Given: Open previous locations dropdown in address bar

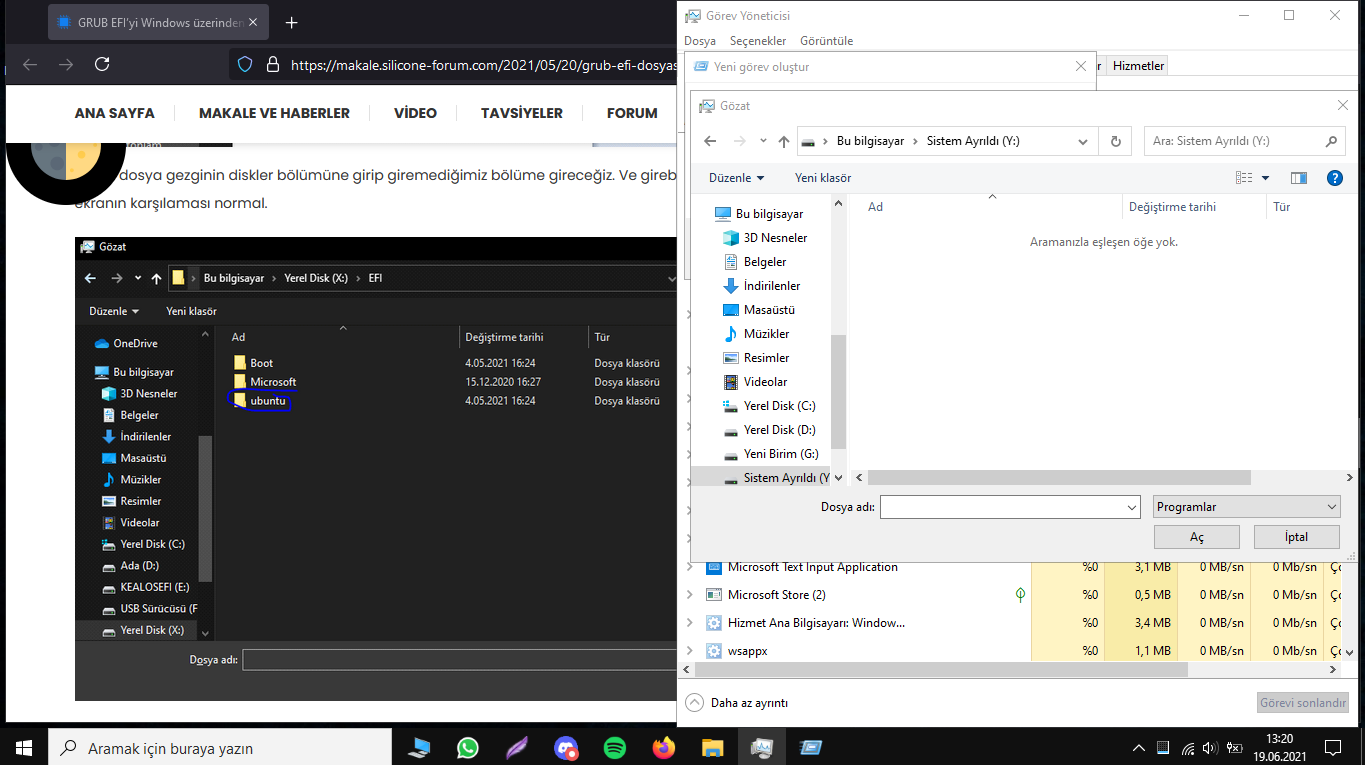Looking at the screenshot, I should pyautogui.click(x=1084, y=141).
